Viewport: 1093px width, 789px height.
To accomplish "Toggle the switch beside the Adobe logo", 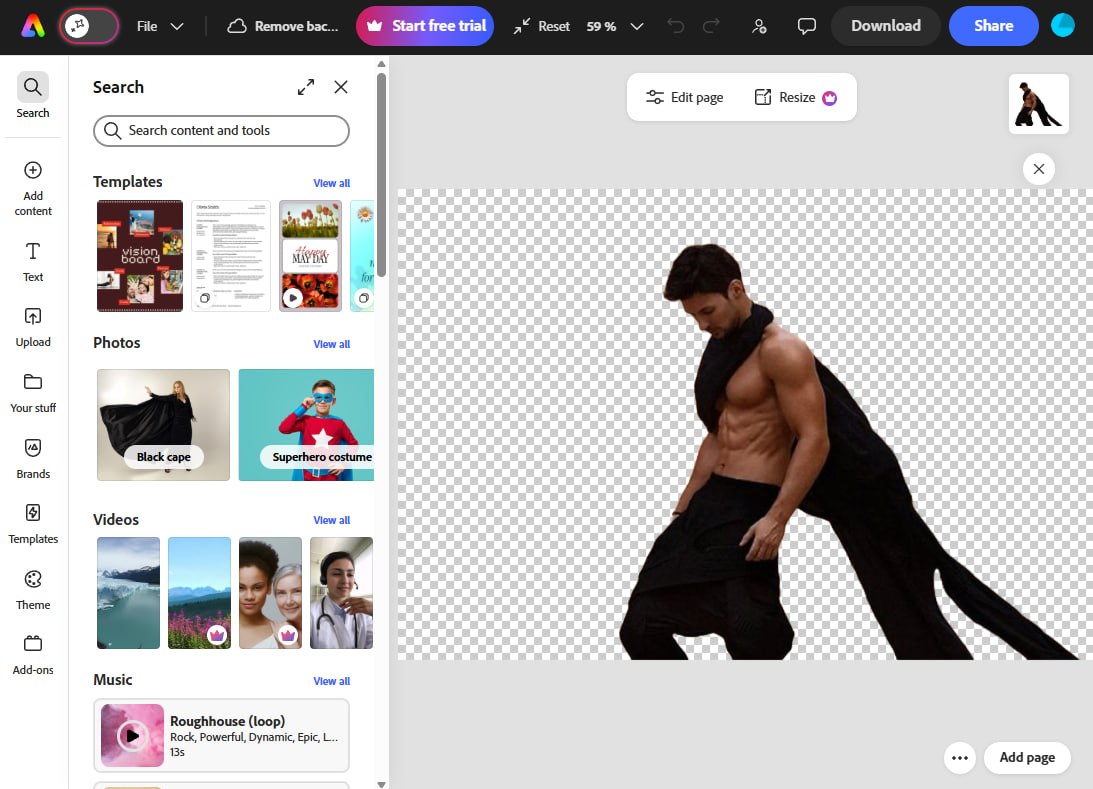I will coord(89,27).
